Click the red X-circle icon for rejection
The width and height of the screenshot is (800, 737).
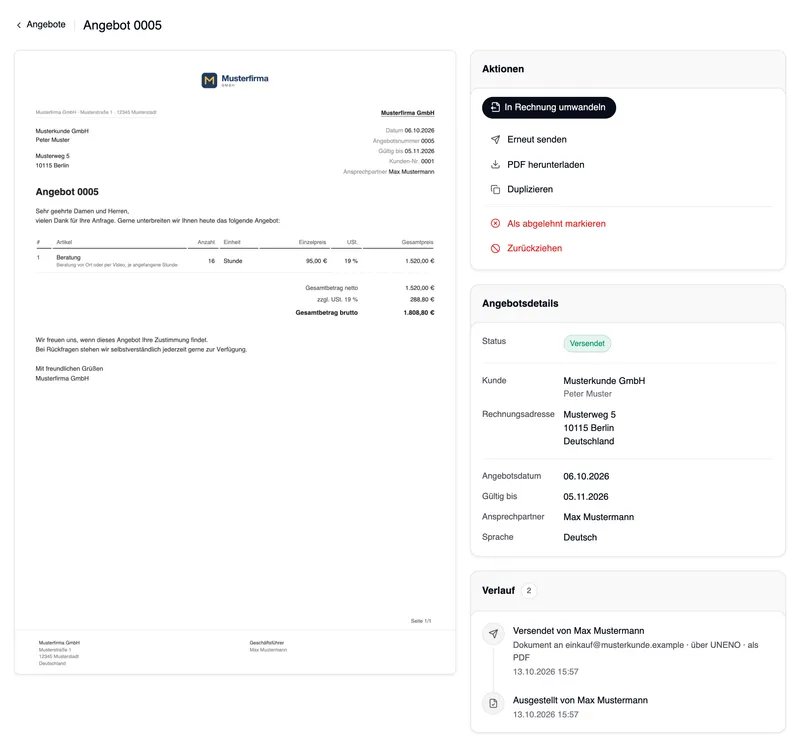coord(495,223)
